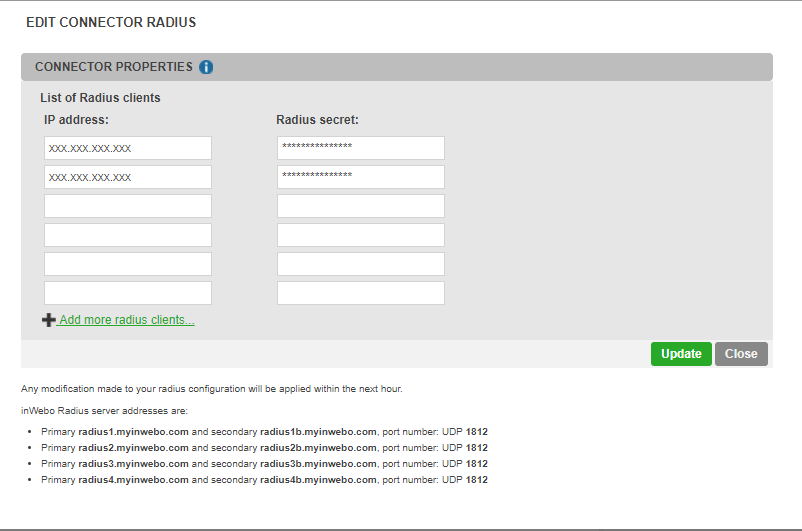Click the sixth, last Radius secret field
This screenshot has height=531, width=802.
pyautogui.click(x=360, y=293)
